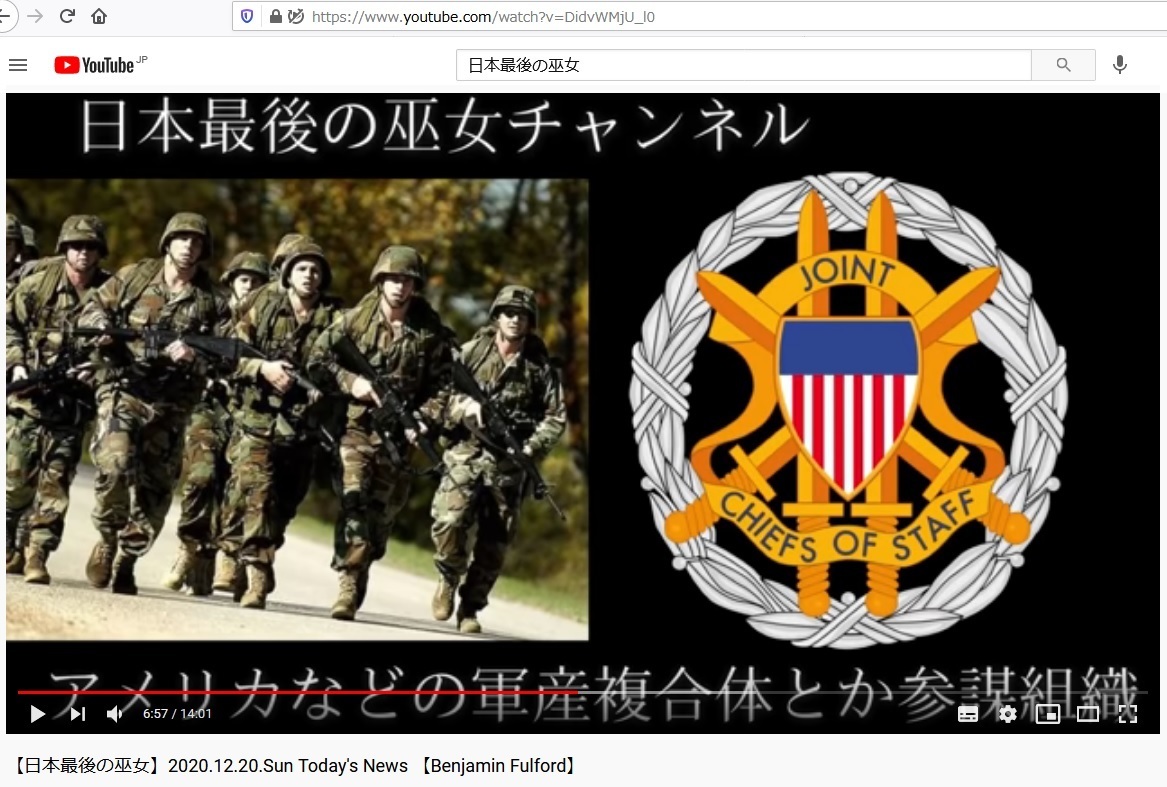Click the video title mentioning Benjamin Fulford

pyautogui.click(x=295, y=765)
